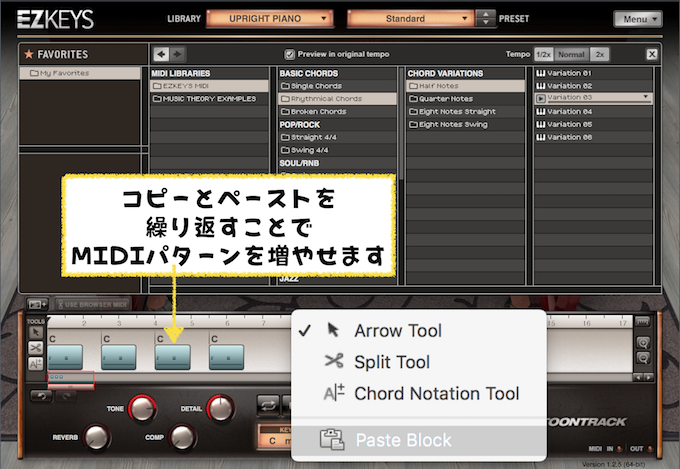Open the Swing 4/4 folder

click(337, 150)
